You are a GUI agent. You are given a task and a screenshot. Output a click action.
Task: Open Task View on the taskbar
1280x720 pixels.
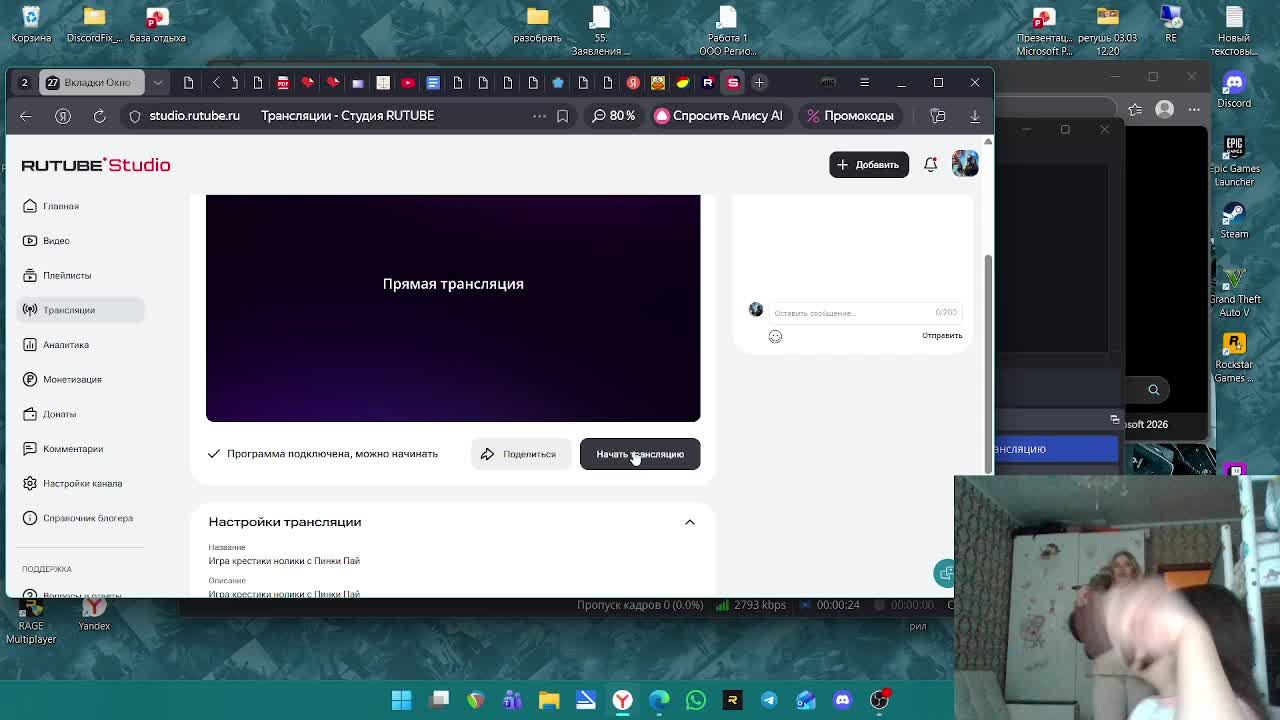[439, 700]
